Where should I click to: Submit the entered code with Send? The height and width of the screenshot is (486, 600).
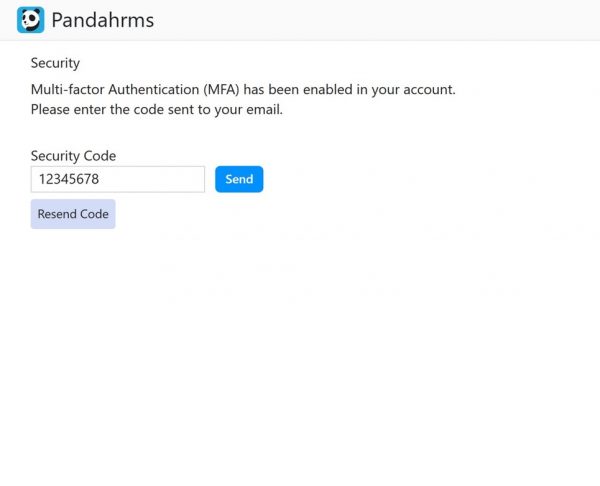(x=239, y=179)
